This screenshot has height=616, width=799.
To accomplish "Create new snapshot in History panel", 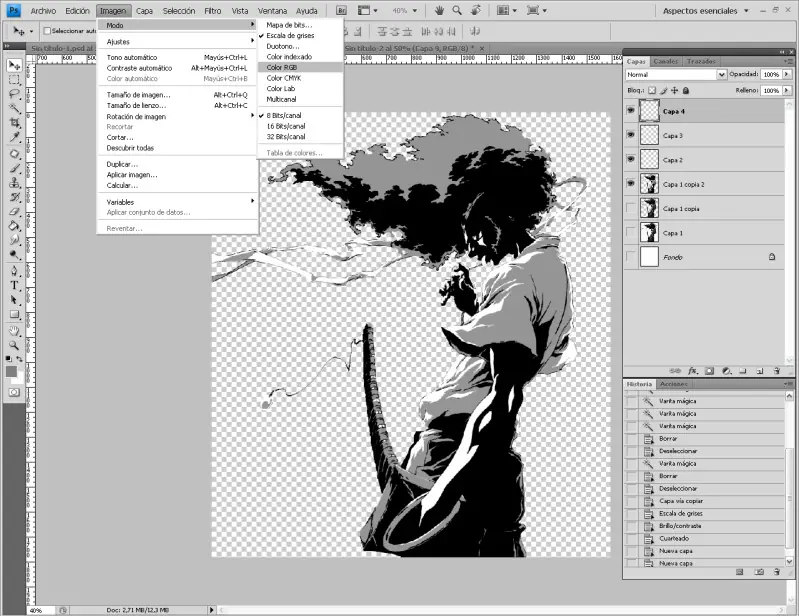I will point(759,572).
